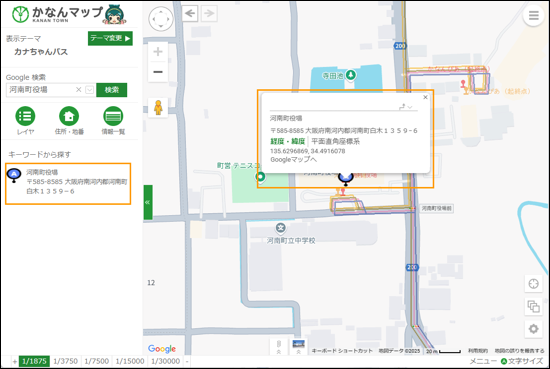550x369 pixels.
Task: Zoom in with the plus button
Action: [158, 52]
